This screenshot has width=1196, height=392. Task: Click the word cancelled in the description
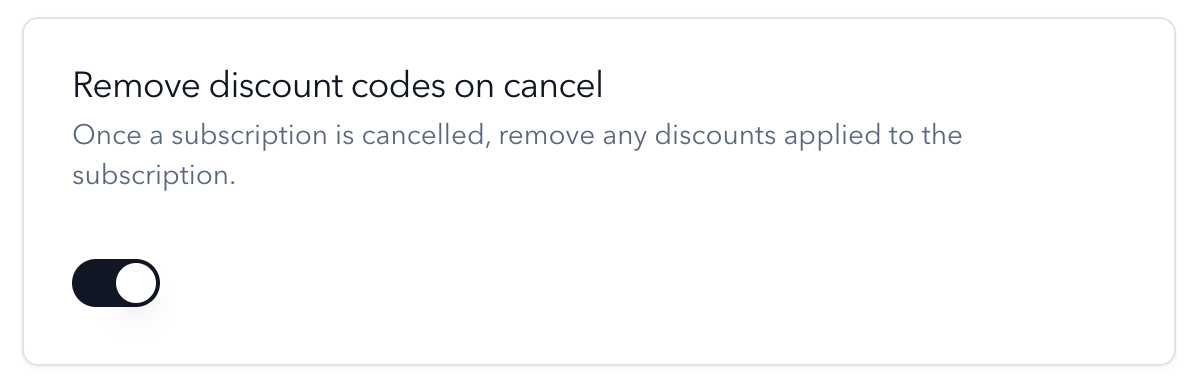coord(424,135)
